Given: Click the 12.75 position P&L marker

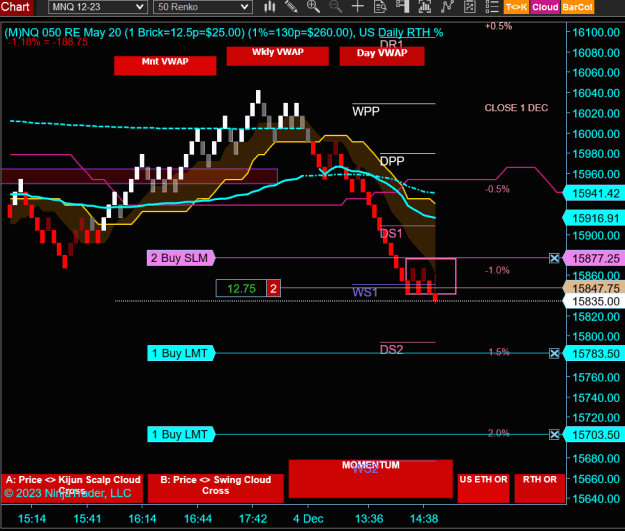Looking at the screenshot, I should coord(241,288).
